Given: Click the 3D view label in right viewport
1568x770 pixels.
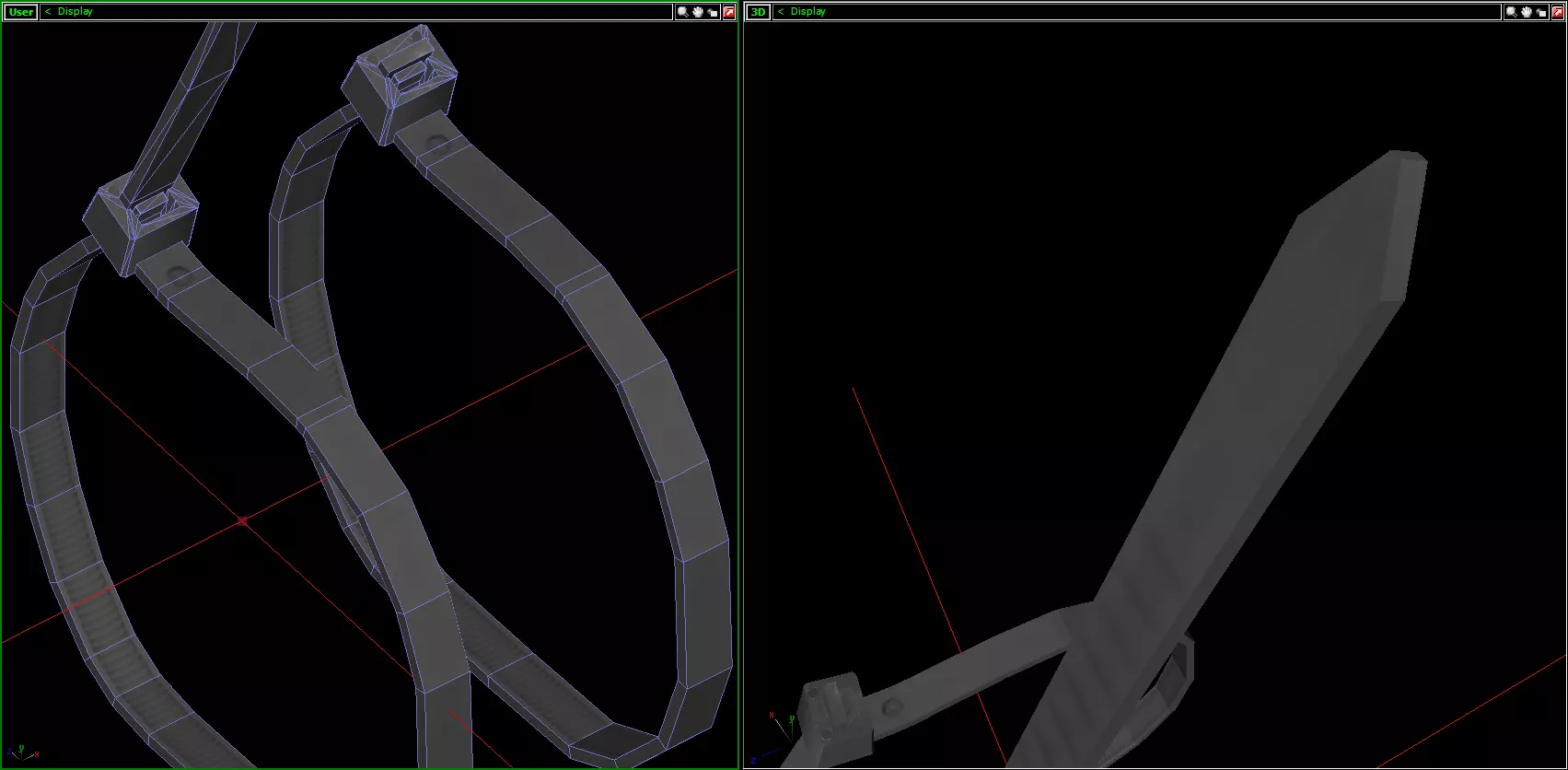Looking at the screenshot, I should click(x=758, y=12).
